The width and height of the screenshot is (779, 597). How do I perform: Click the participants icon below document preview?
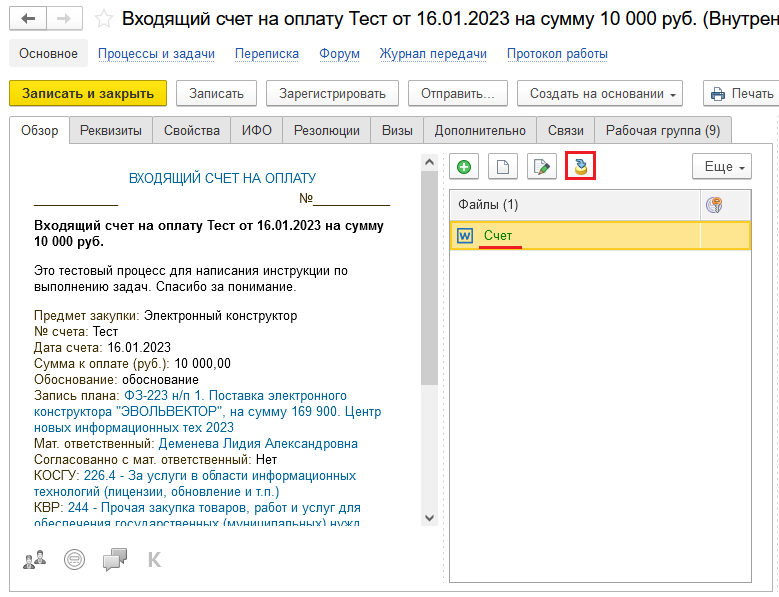tap(34, 559)
